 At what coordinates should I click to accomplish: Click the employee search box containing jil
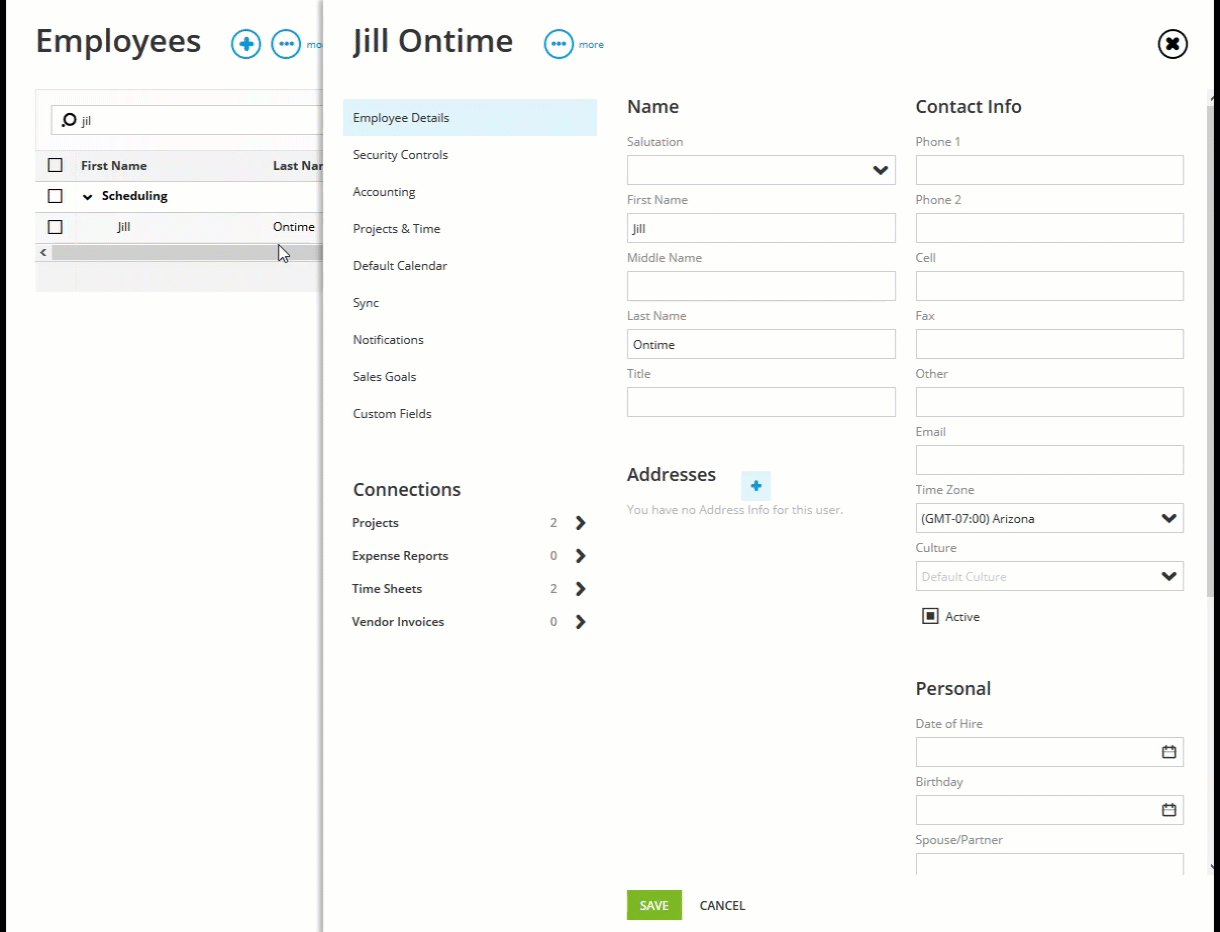187,120
